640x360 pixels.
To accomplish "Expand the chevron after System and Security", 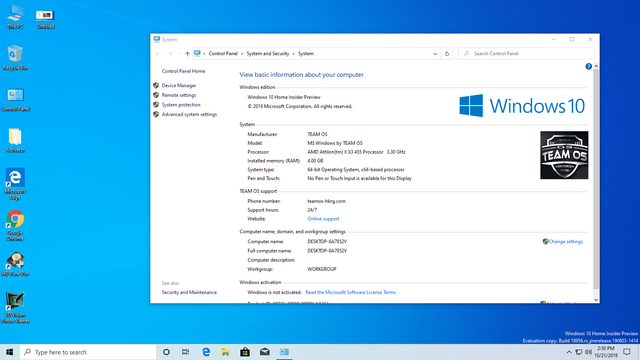I will (293, 53).
